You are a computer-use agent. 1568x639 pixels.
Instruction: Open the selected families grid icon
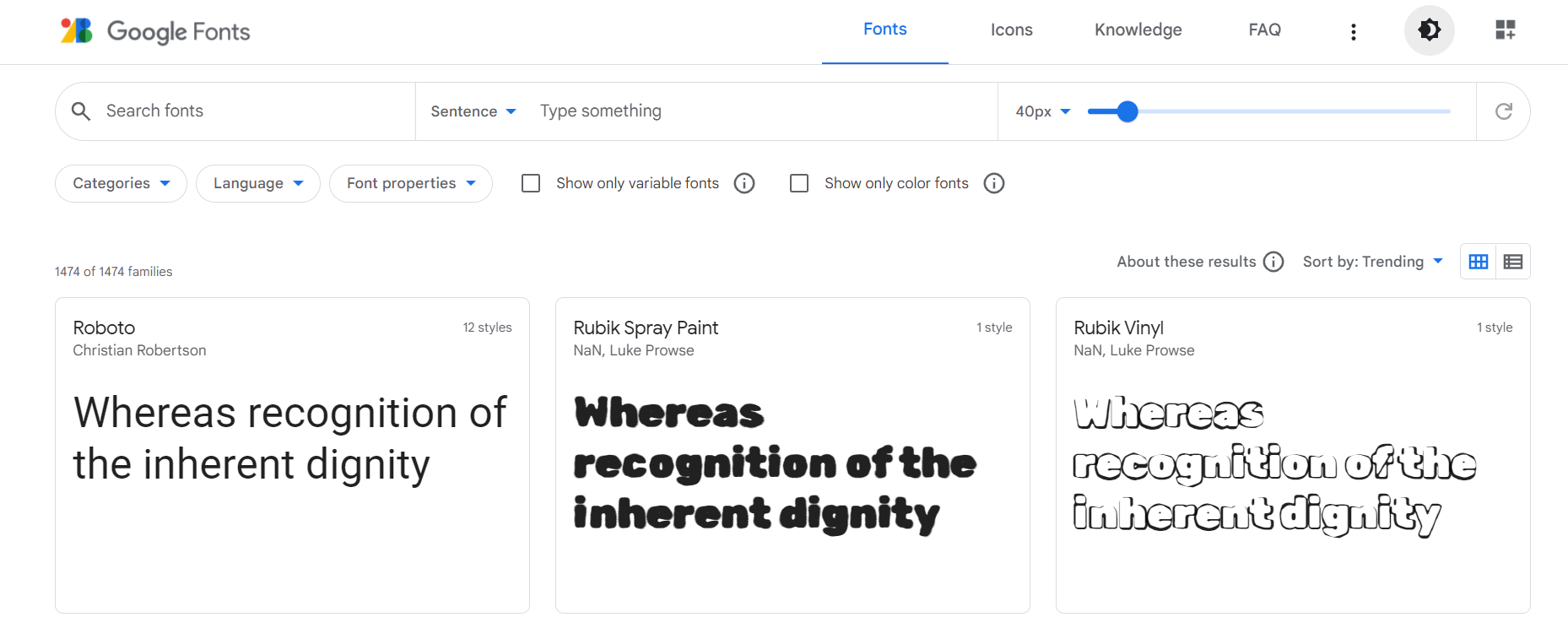(x=1505, y=30)
